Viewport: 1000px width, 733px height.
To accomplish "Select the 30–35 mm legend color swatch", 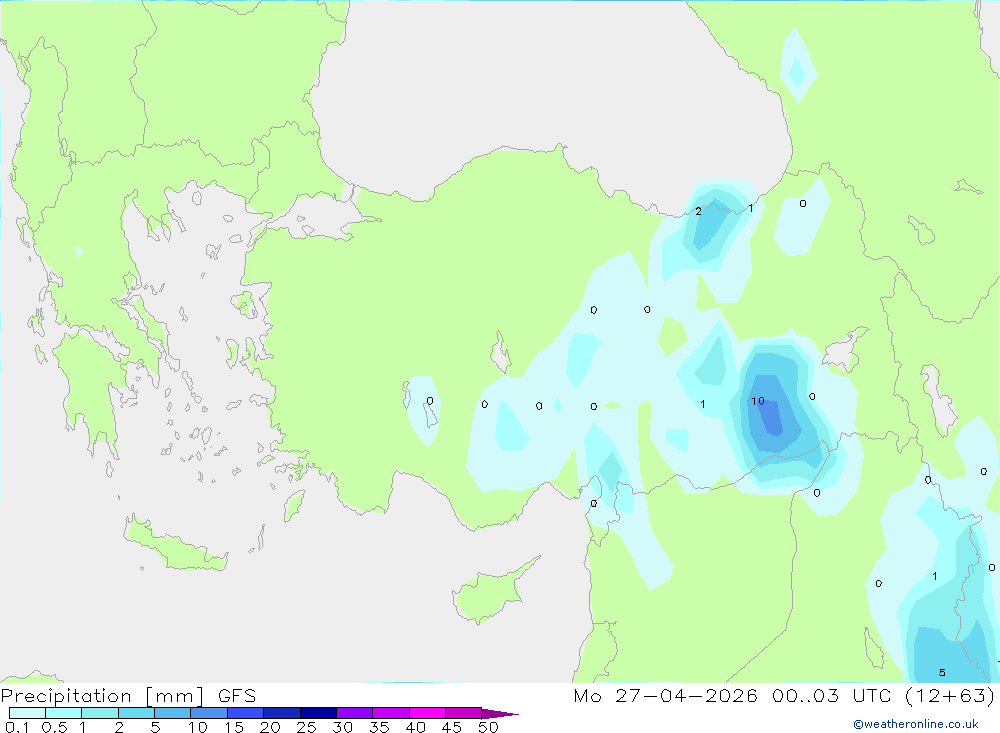I will pyautogui.click(x=354, y=713).
